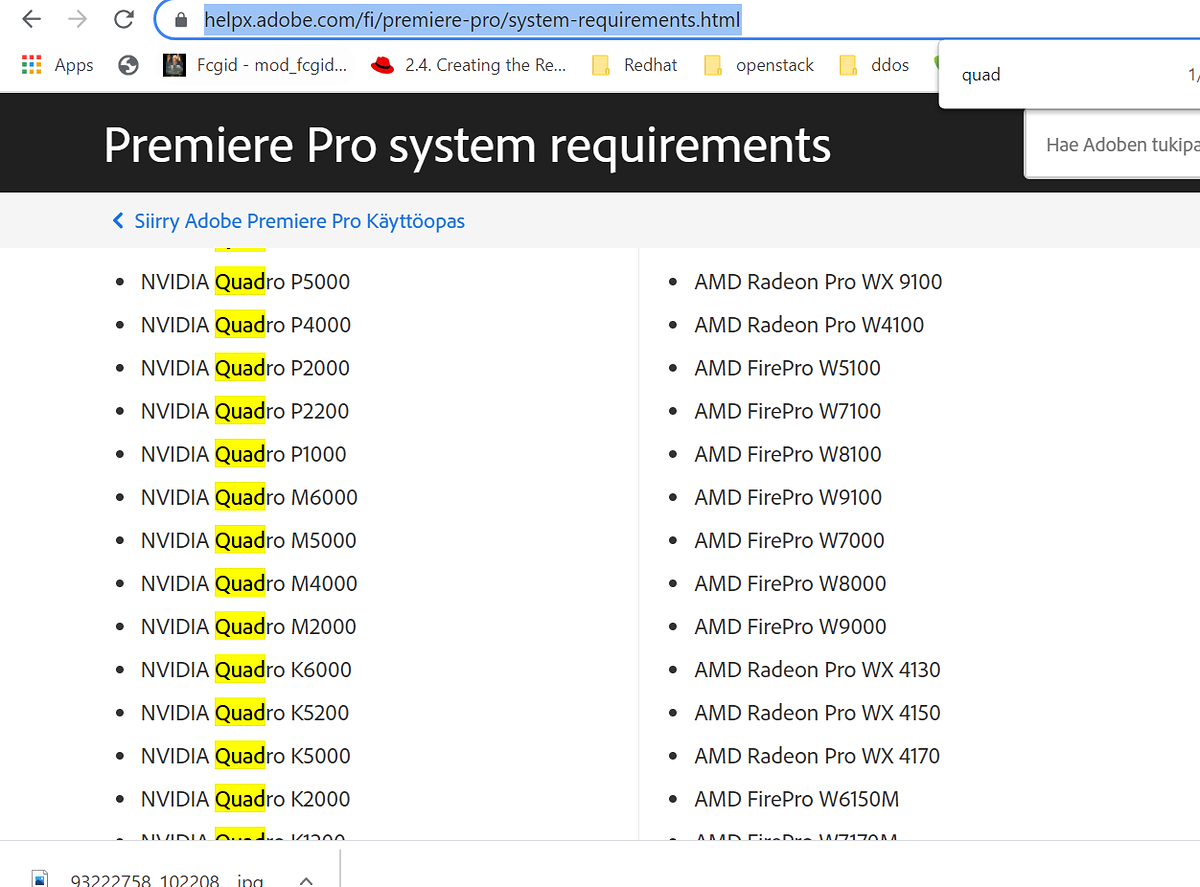Expand the download item options chevron
This screenshot has width=1200, height=887.
(306, 880)
